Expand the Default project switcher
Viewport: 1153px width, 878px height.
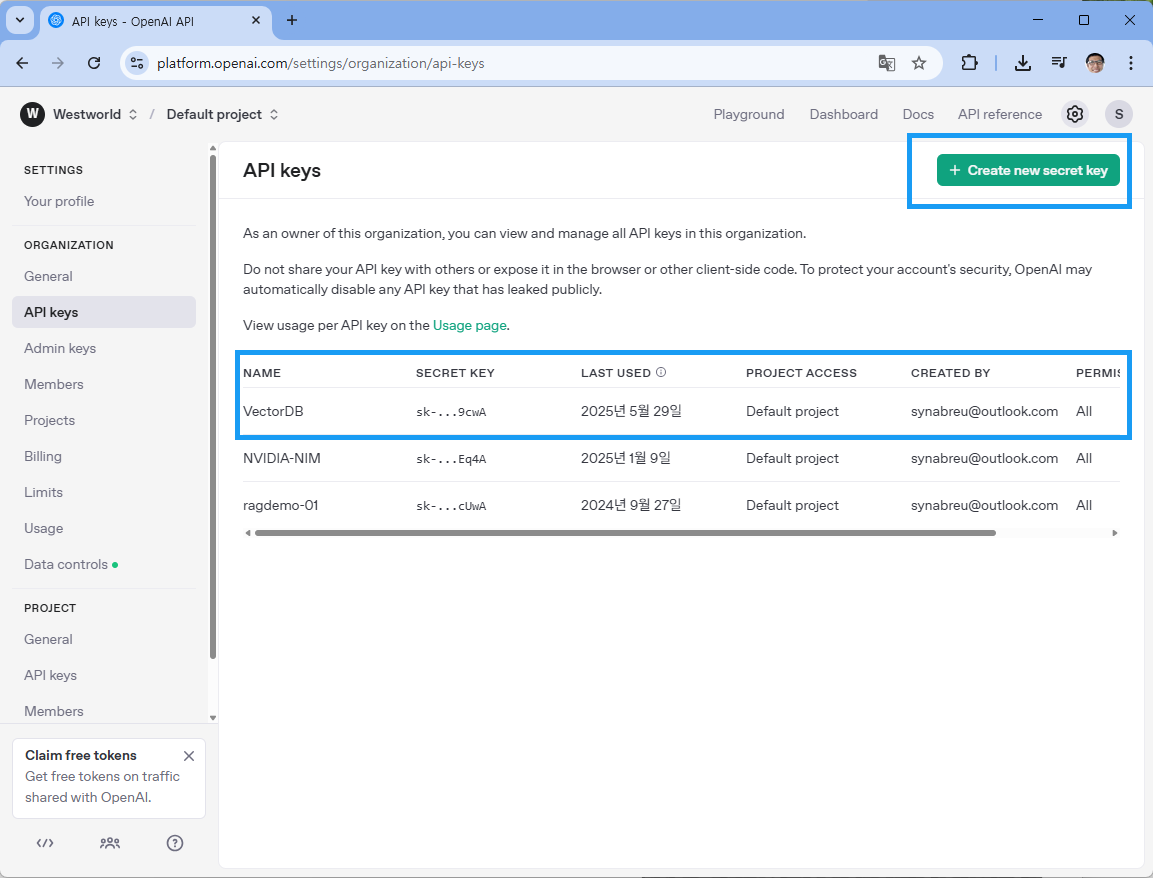pyautogui.click(x=274, y=114)
